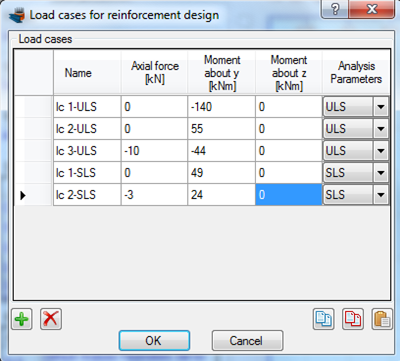The width and height of the screenshot is (400, 361).
Task: Click moment about z cell of lc 3-ULS
Action: pos(289,151)
